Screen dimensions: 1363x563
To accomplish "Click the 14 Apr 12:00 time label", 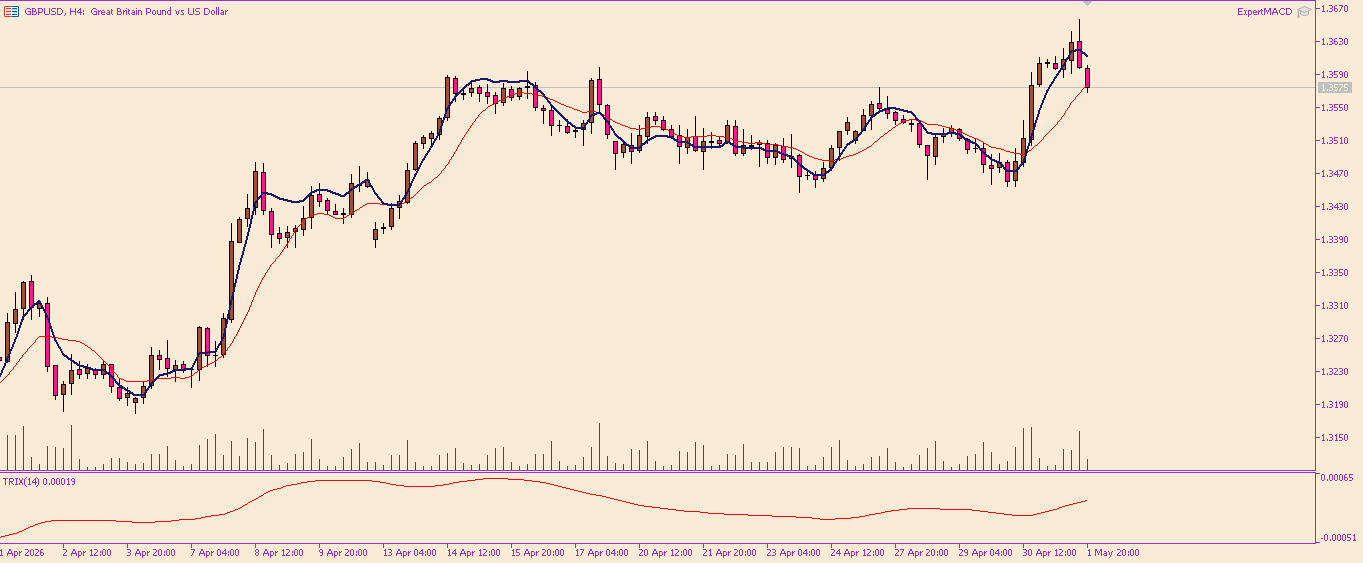I will coord(474,552).
